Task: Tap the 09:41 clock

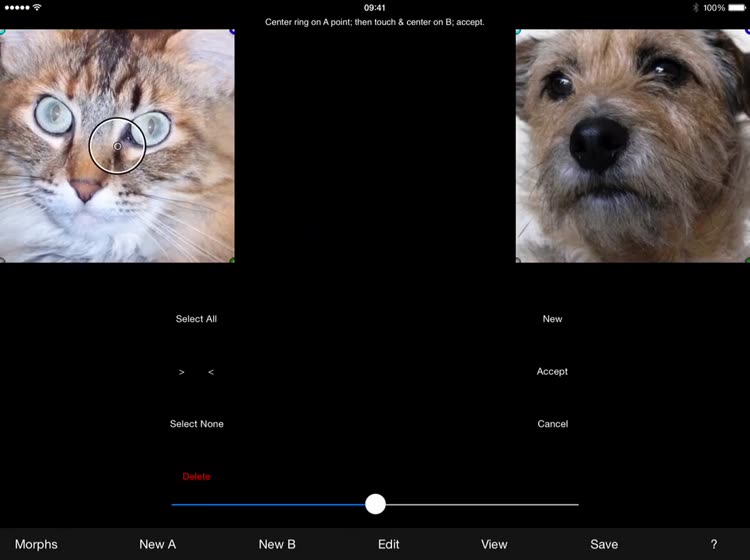Action: 375,8
